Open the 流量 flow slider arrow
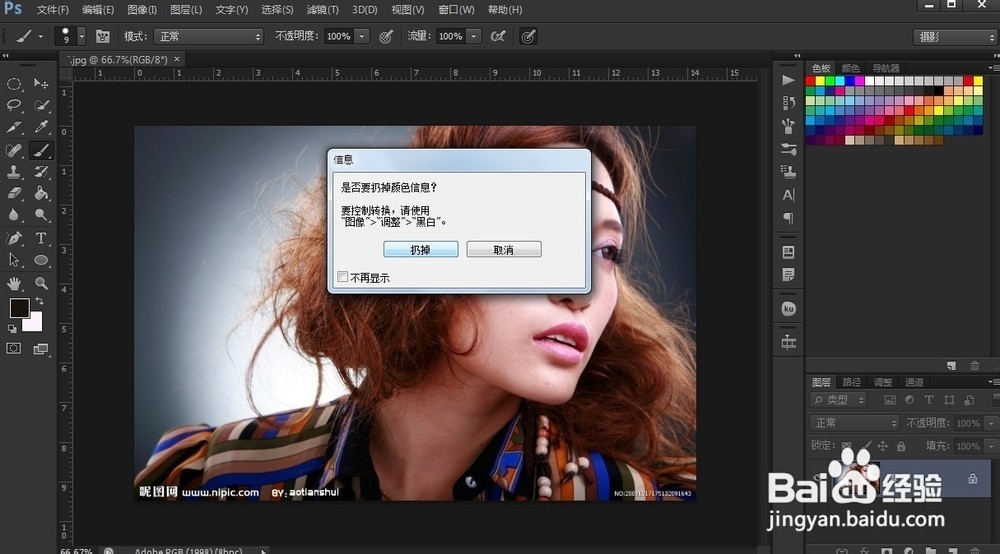1000x554 pixels. pos(474,36)
